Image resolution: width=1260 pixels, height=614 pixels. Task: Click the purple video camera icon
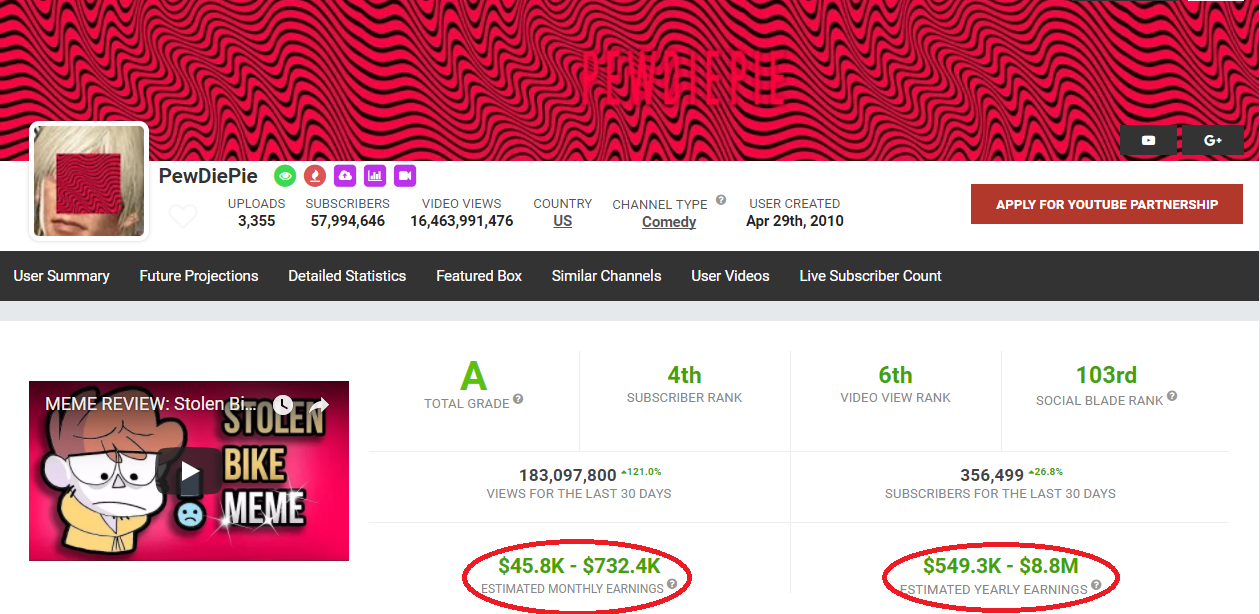tap(405, 176)
